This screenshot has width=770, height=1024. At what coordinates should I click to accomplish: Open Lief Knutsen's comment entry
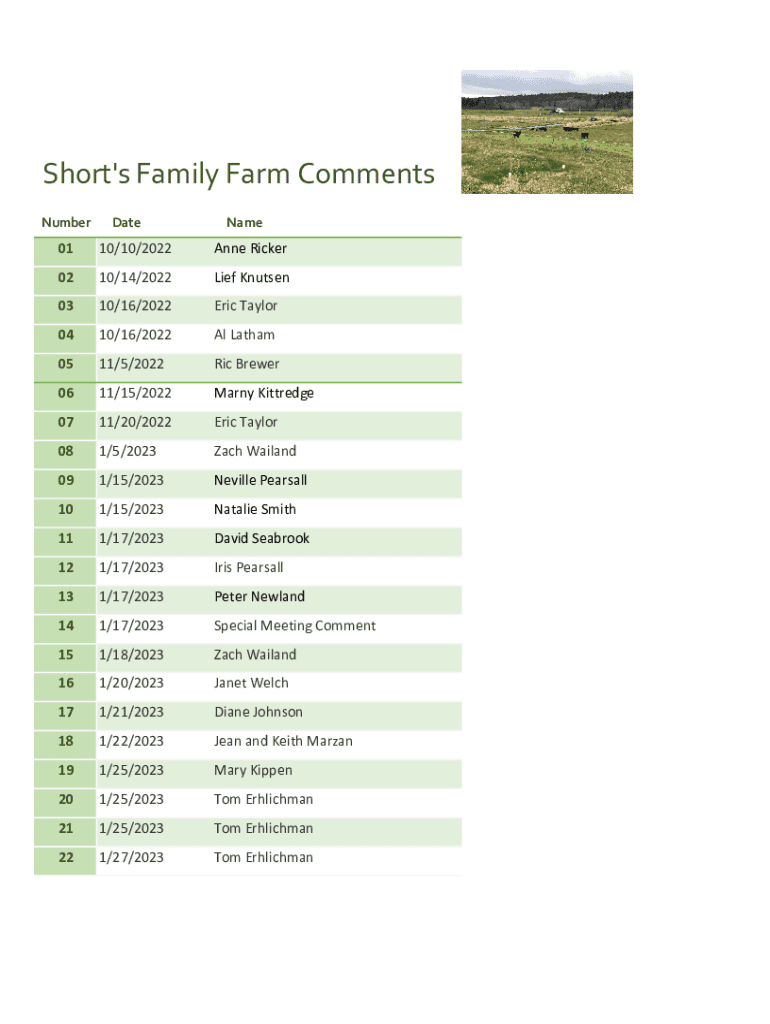click(x=251, y=277)
